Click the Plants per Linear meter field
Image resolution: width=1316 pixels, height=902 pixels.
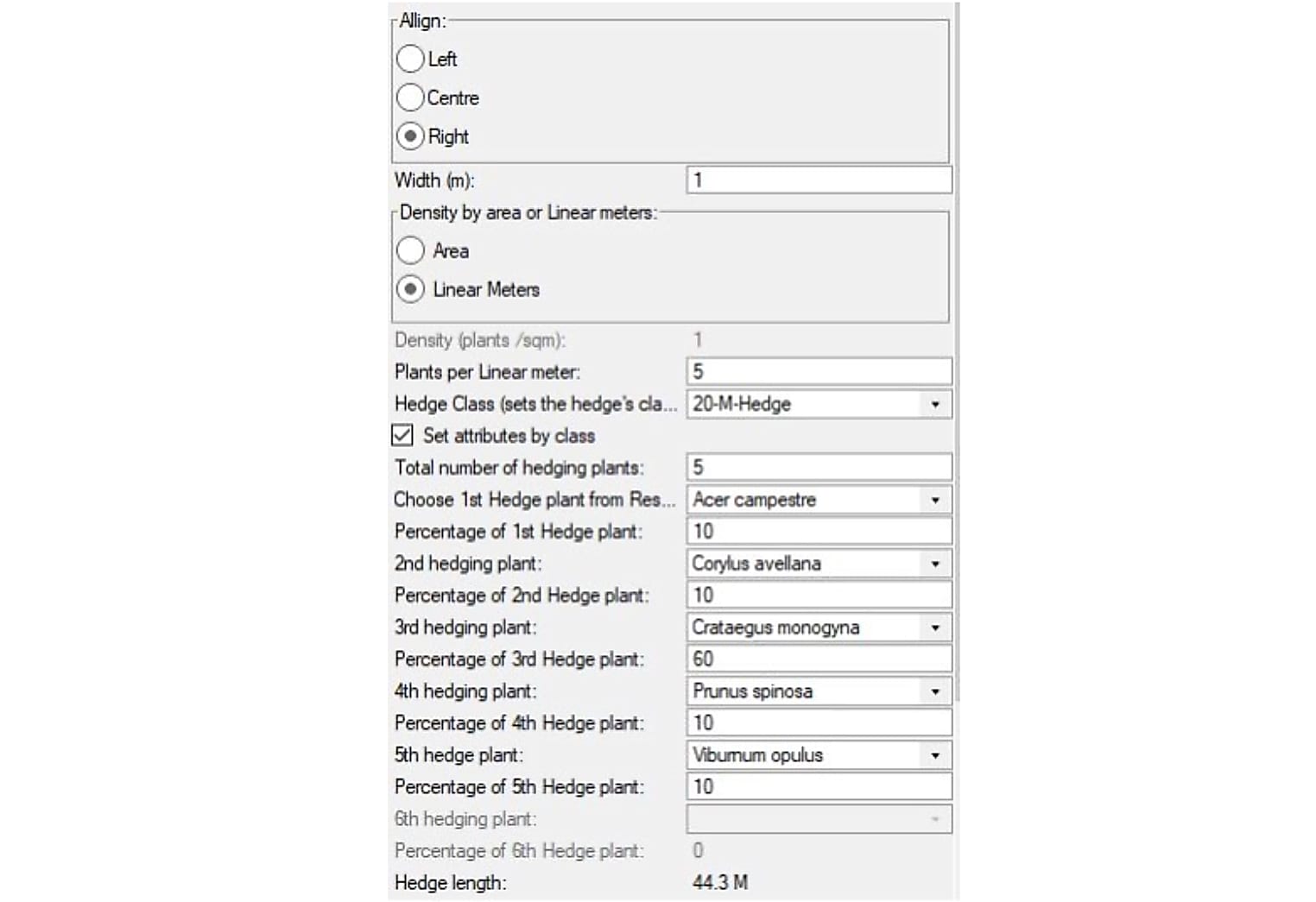tap(819, 371)
